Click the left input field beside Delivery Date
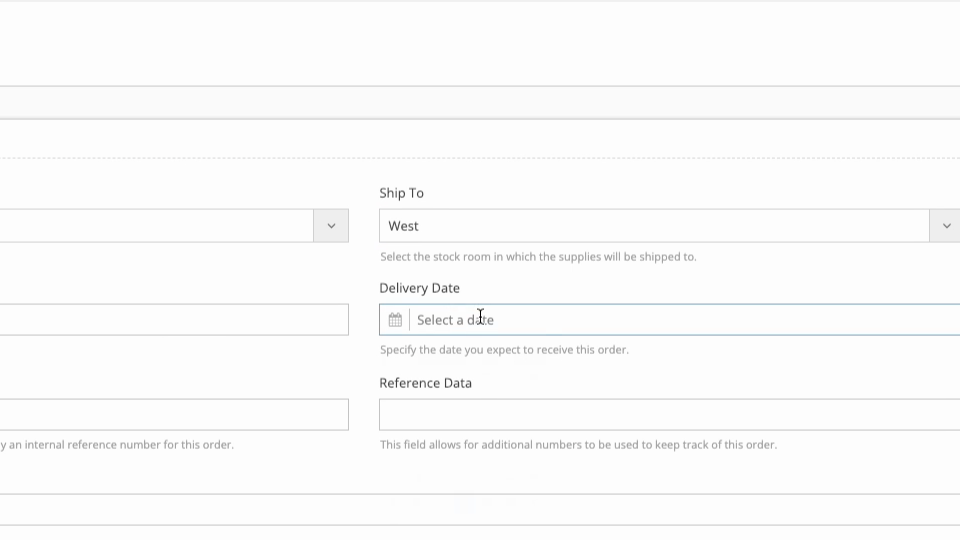This screenshot has width=960, height=540. click(x=174, y=320)
